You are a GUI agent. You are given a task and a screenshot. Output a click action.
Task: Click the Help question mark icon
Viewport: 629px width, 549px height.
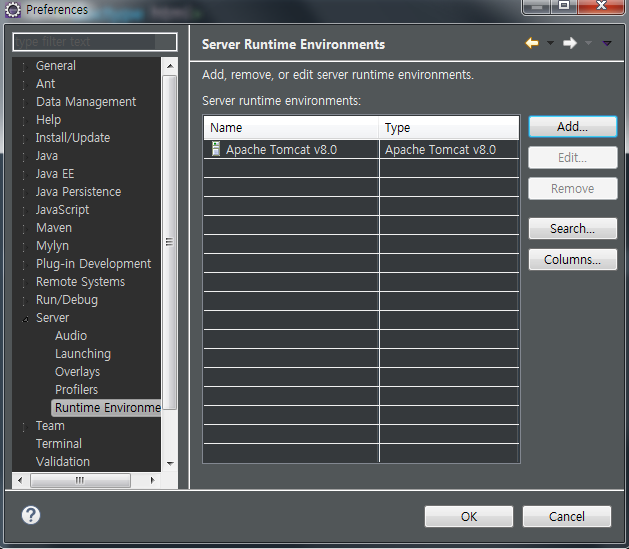pos(31,515)
